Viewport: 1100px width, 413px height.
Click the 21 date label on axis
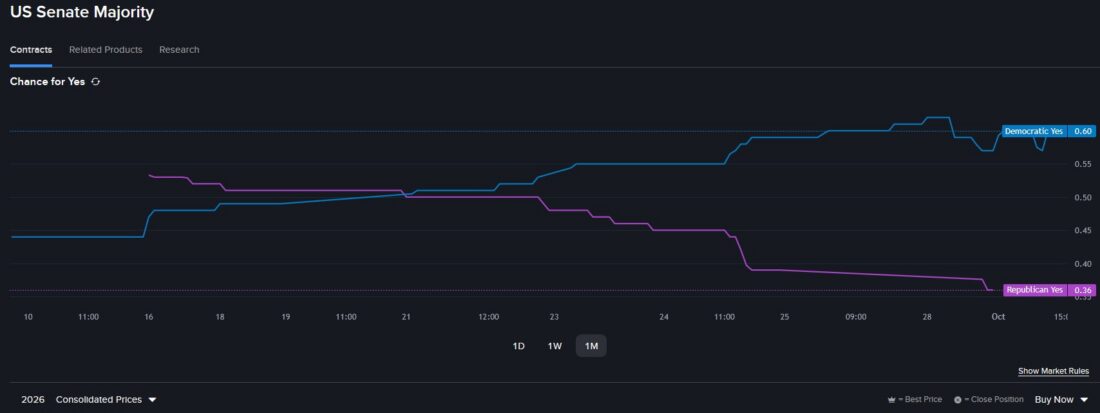click(x=405, y=317)
